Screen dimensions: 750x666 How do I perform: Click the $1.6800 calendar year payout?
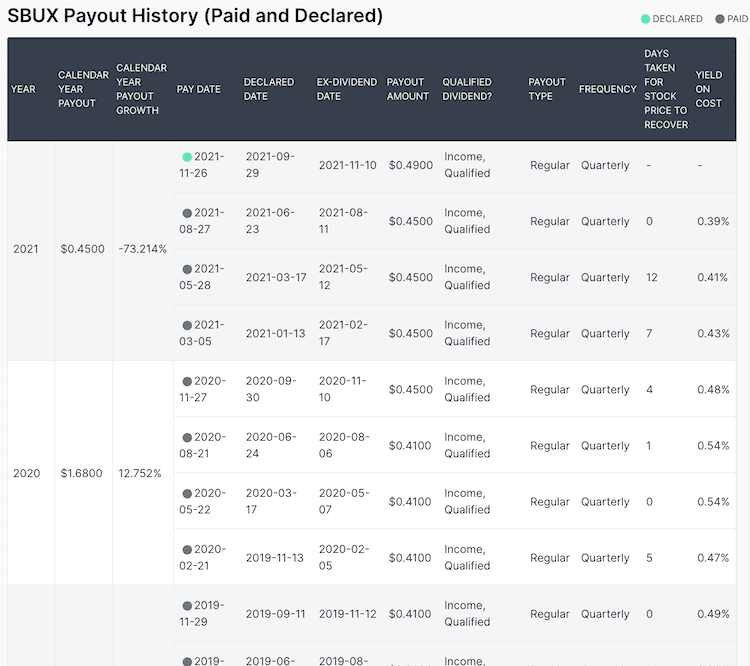tap(81, 474)
